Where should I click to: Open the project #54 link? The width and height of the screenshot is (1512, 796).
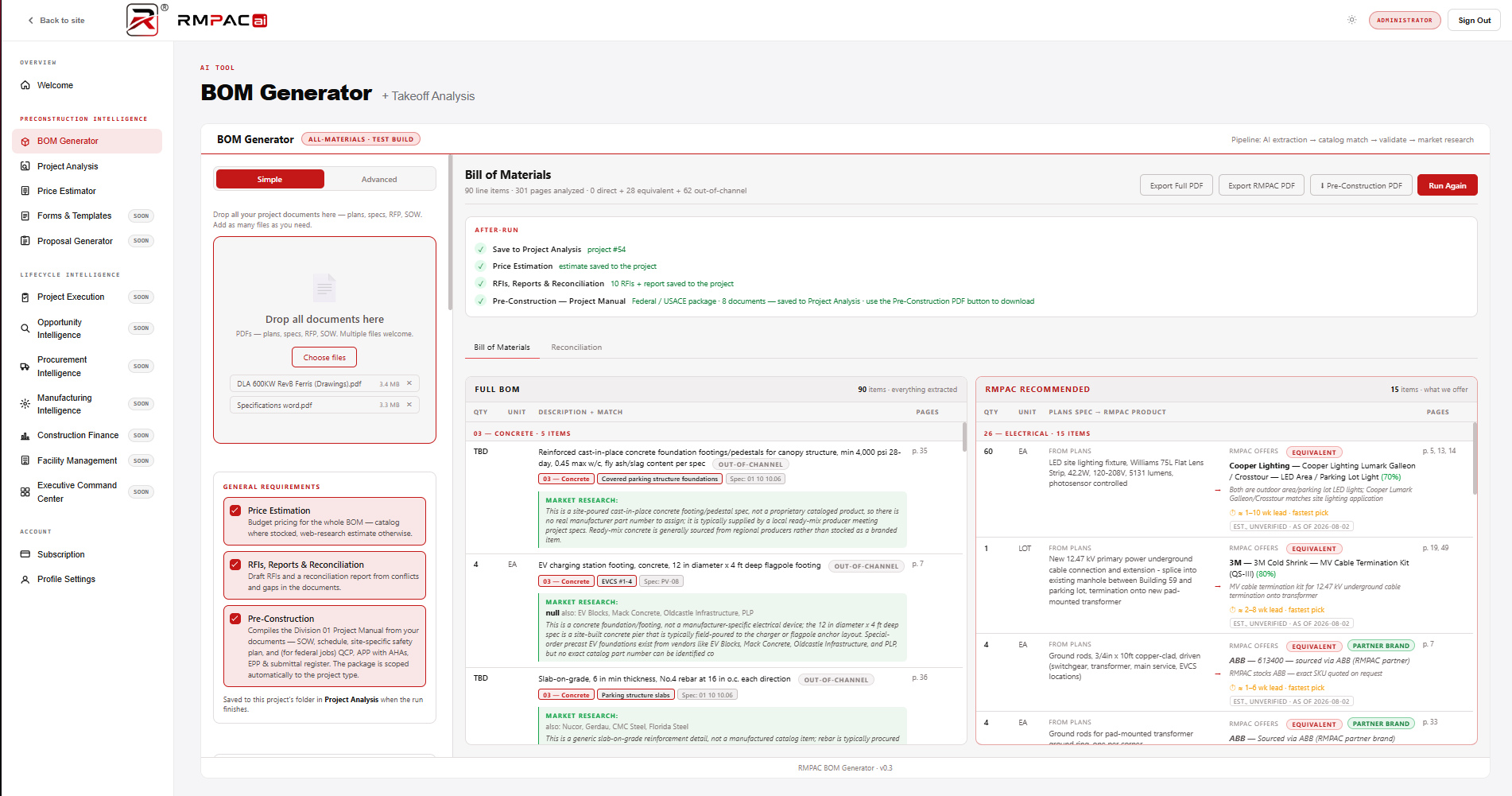pyautogui.click(x=607, y=250)
